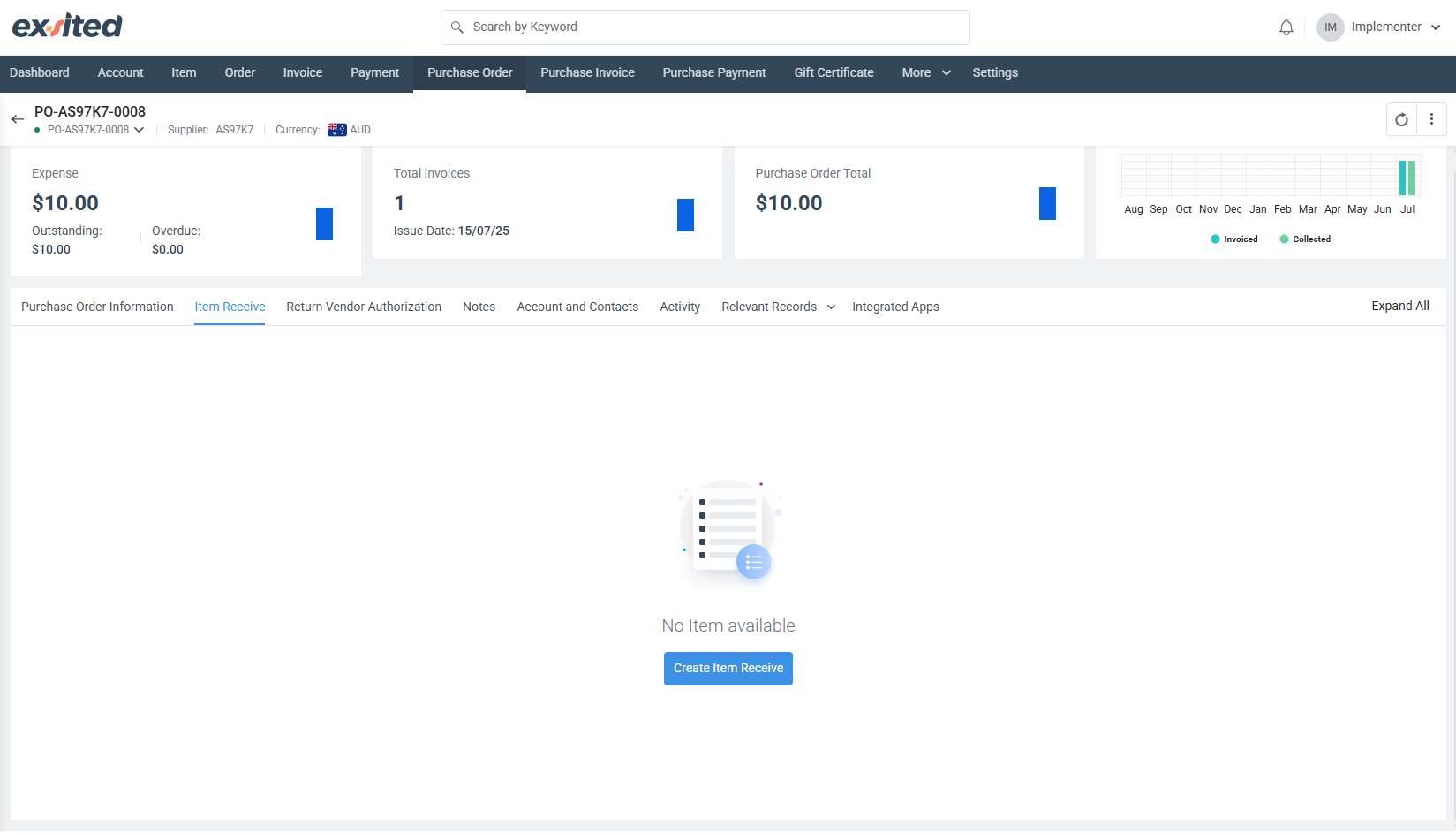Click the Total Invoices blue bar
The image size is (1456, 833).
pos(685,215)
